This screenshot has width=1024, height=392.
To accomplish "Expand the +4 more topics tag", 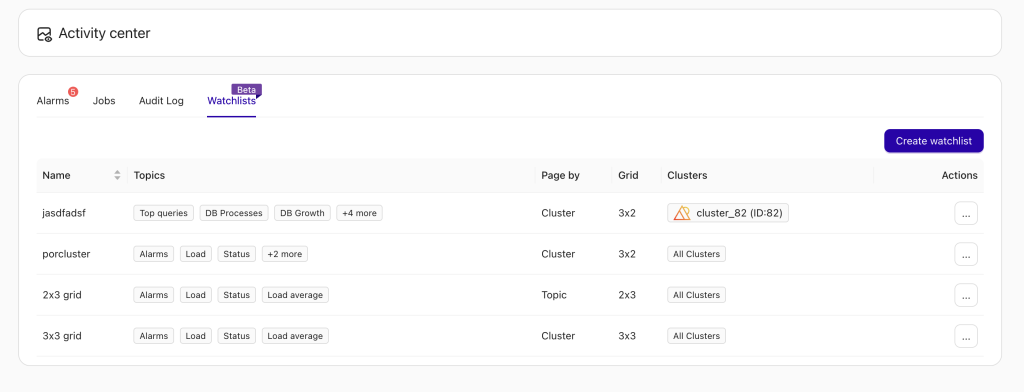I will [x=359, y=213].
